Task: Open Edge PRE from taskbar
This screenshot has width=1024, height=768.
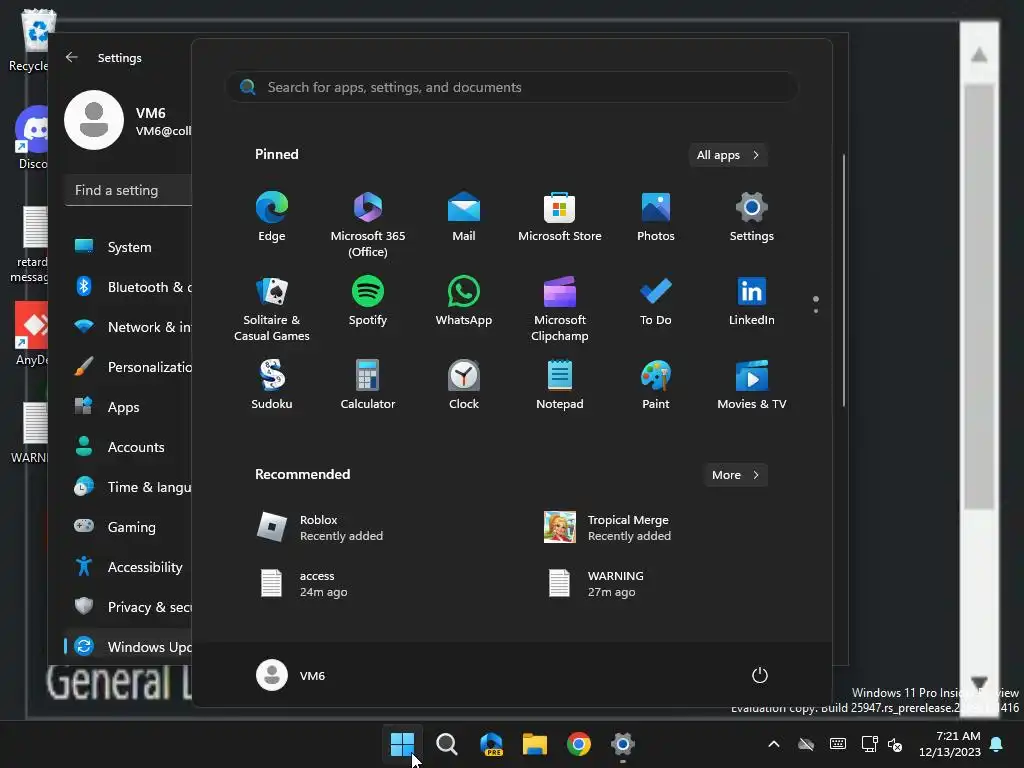Action: point(491,744)
